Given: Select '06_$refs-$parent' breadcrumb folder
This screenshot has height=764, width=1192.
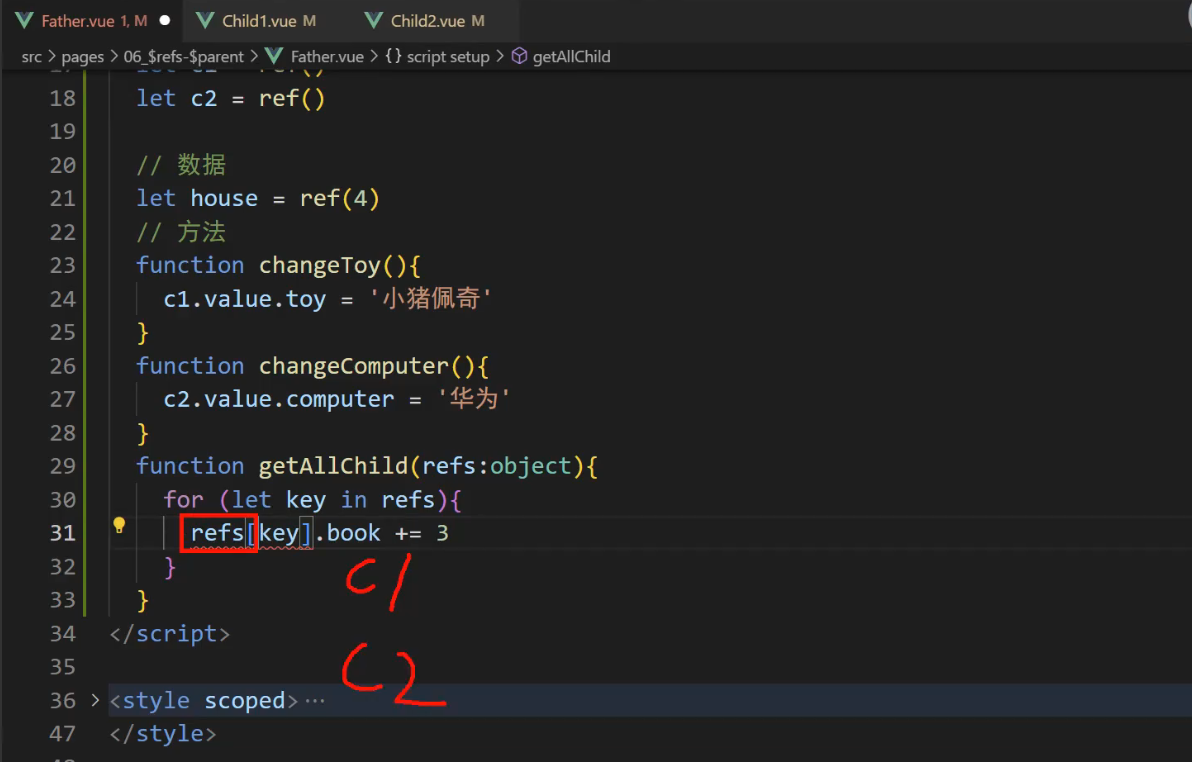Looking at the screenshot, I should tap(183, 57).
